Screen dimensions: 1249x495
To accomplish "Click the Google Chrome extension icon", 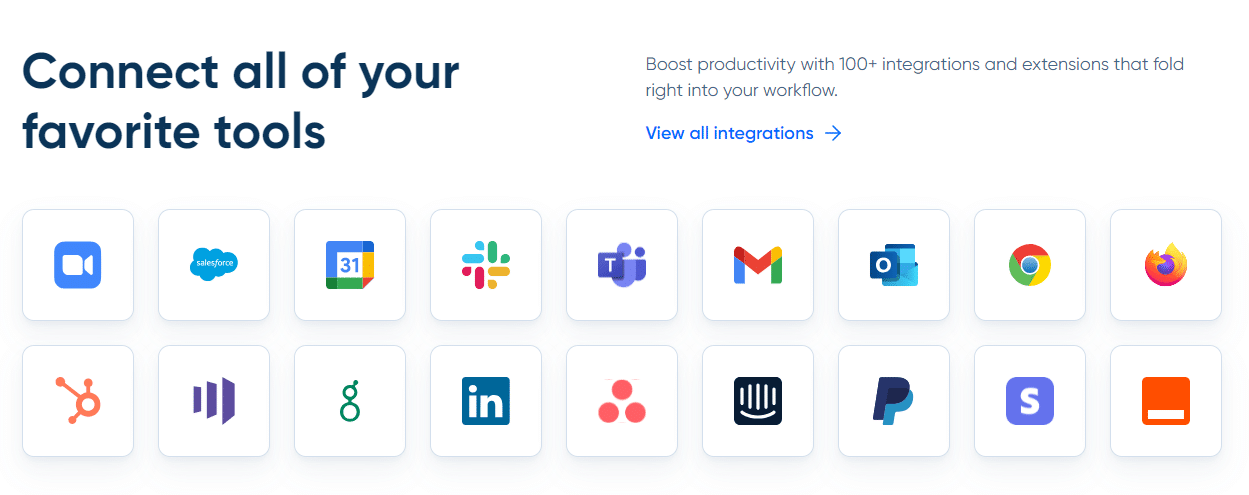I will point(1030,265).
